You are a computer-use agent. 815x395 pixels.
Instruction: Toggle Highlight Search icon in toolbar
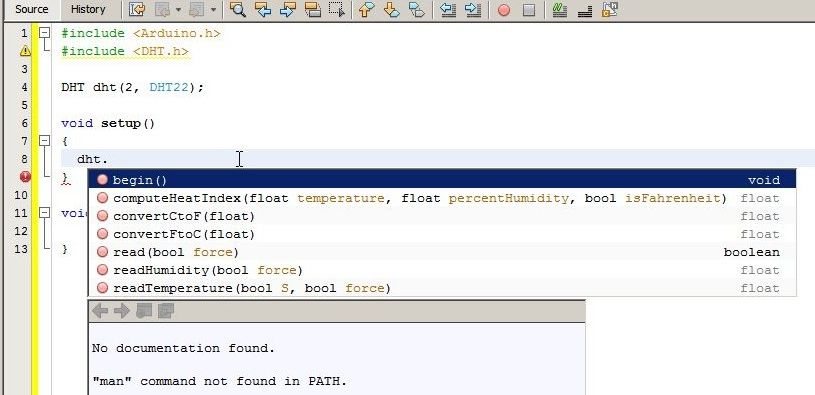[x=312, y=9]
